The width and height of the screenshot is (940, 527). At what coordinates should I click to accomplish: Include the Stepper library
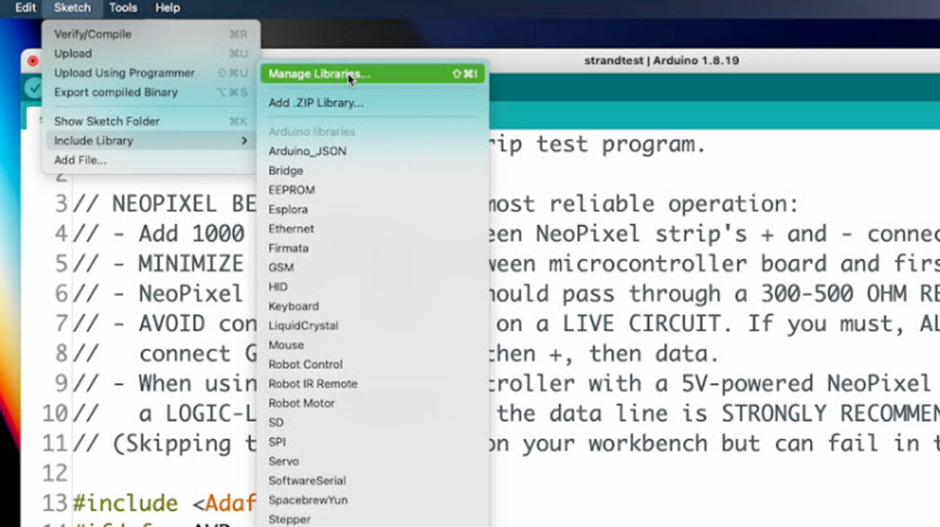click(372, 519)
